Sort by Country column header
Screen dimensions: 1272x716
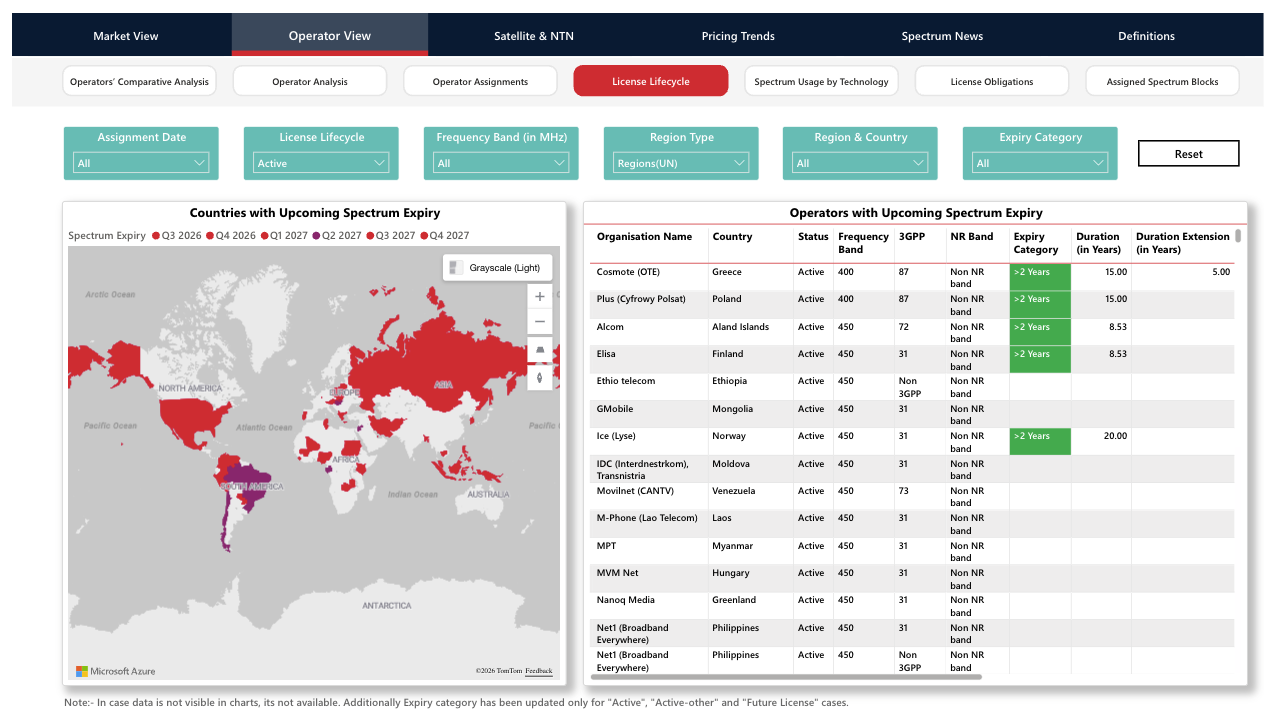click(x=732, y=237)
